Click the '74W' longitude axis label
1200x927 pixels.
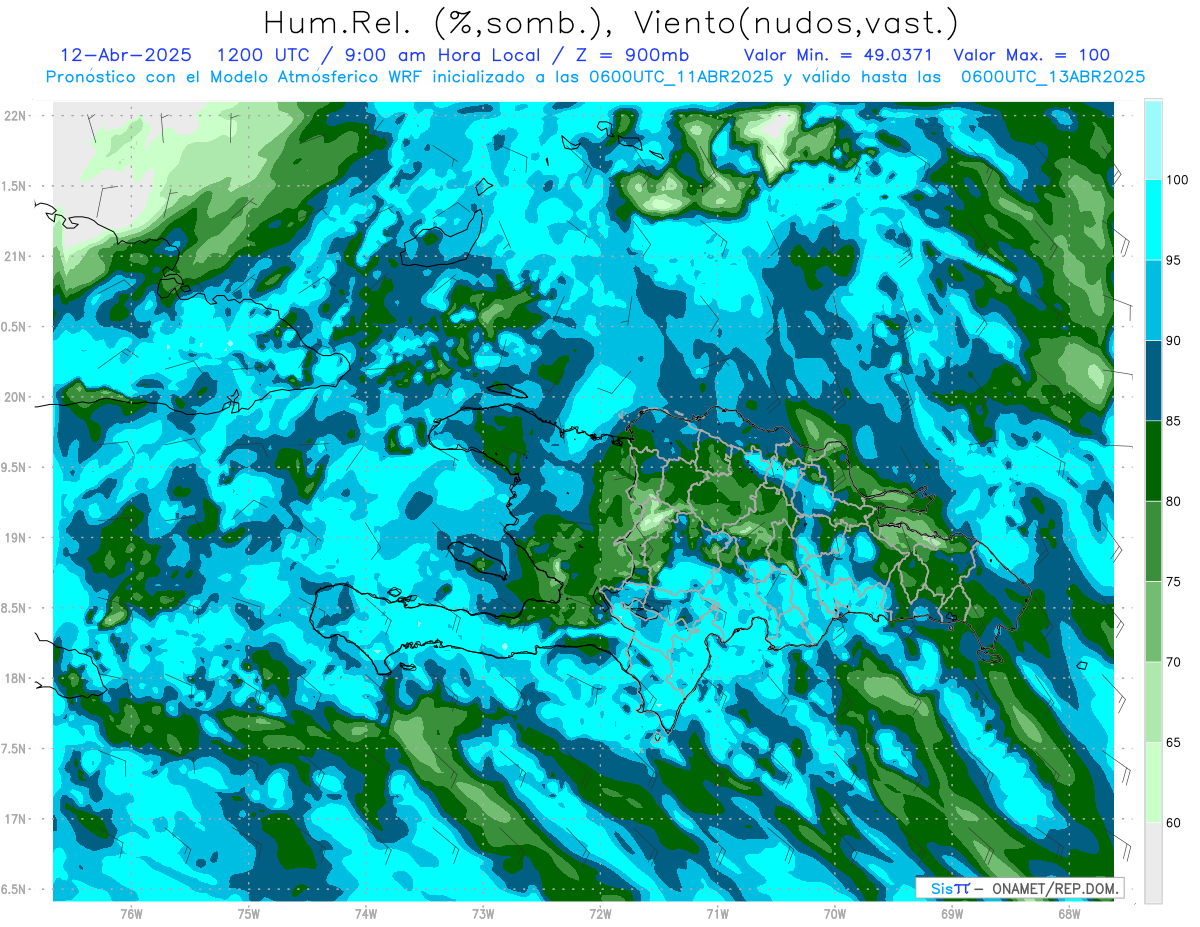click(x=366, y=913)
